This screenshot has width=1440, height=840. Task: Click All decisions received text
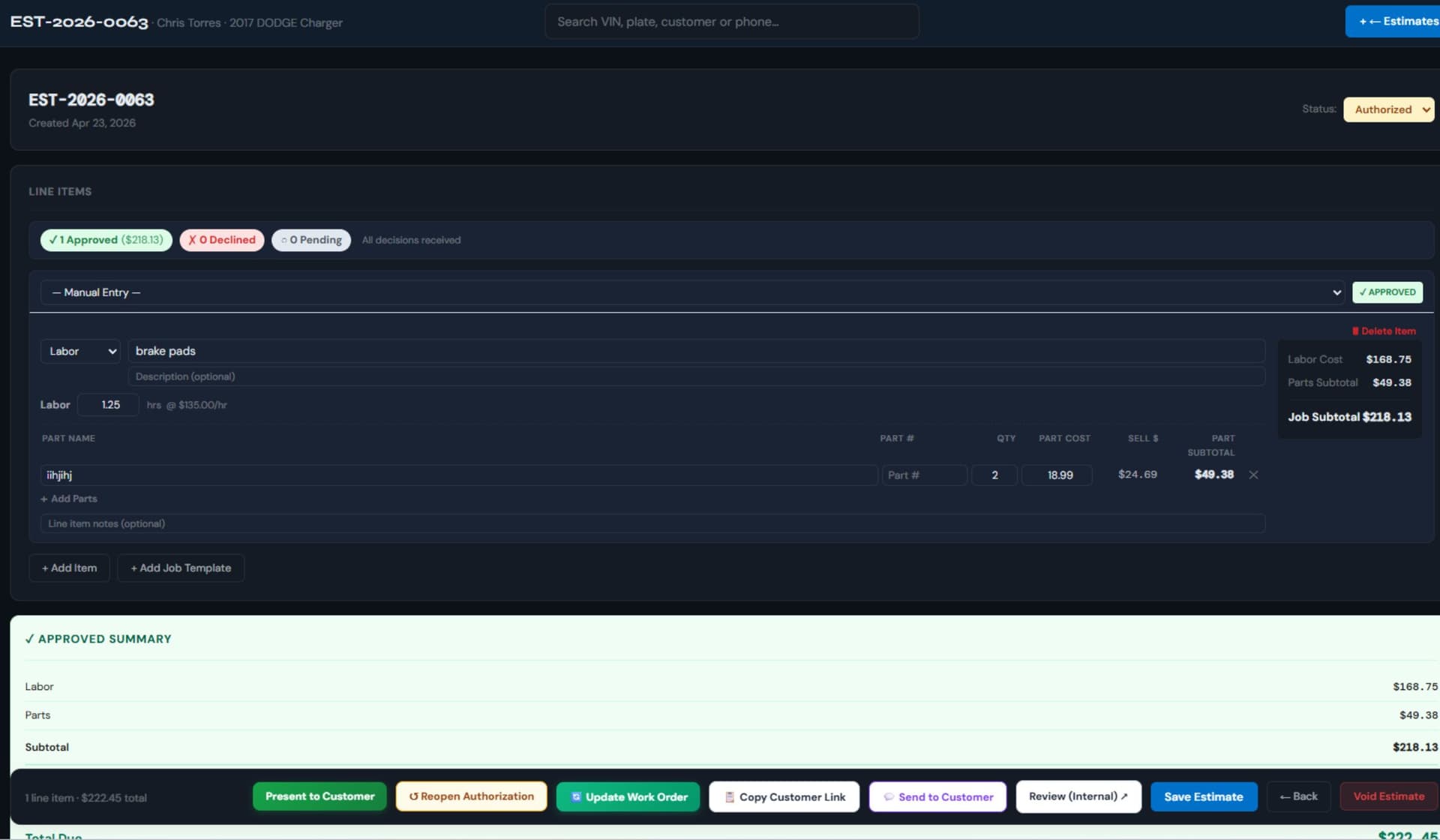coord(411,240)
